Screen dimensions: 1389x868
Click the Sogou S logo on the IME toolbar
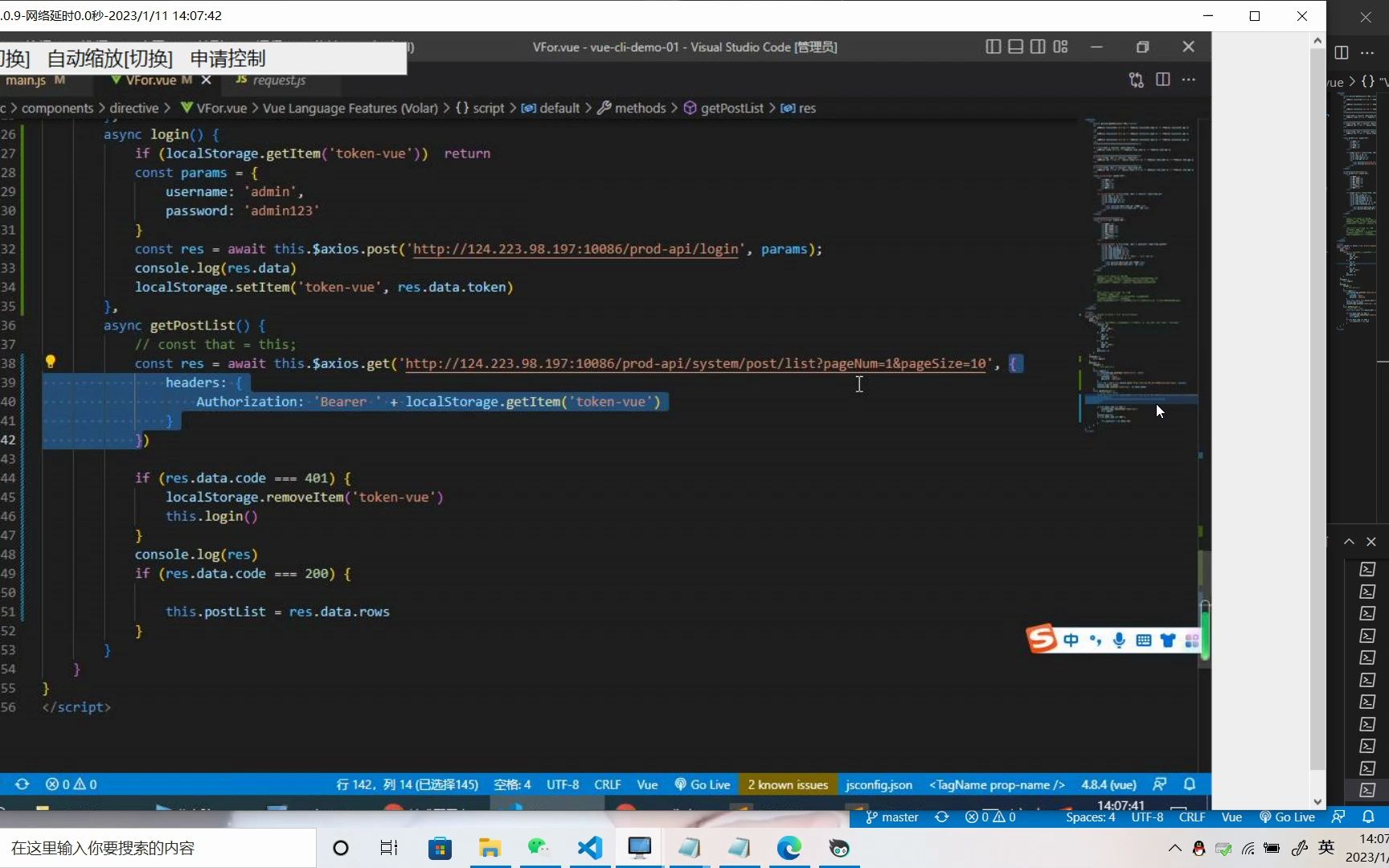point(1042,640)
